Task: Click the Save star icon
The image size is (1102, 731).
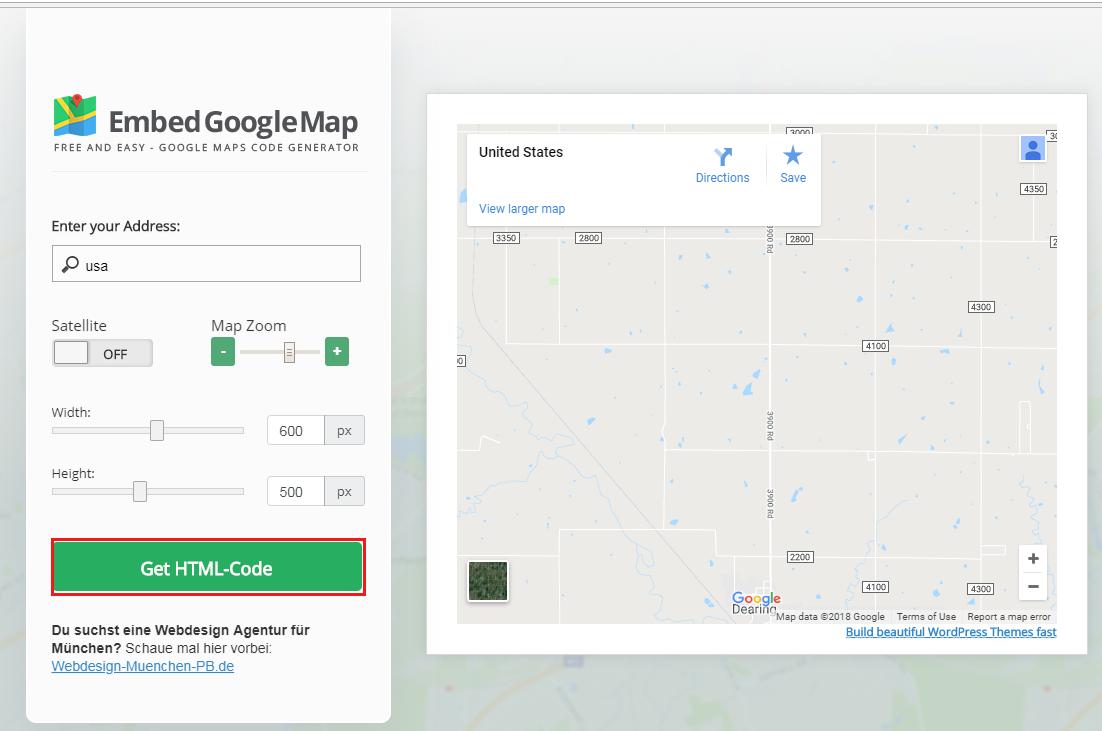Action: tap(793, 155)
